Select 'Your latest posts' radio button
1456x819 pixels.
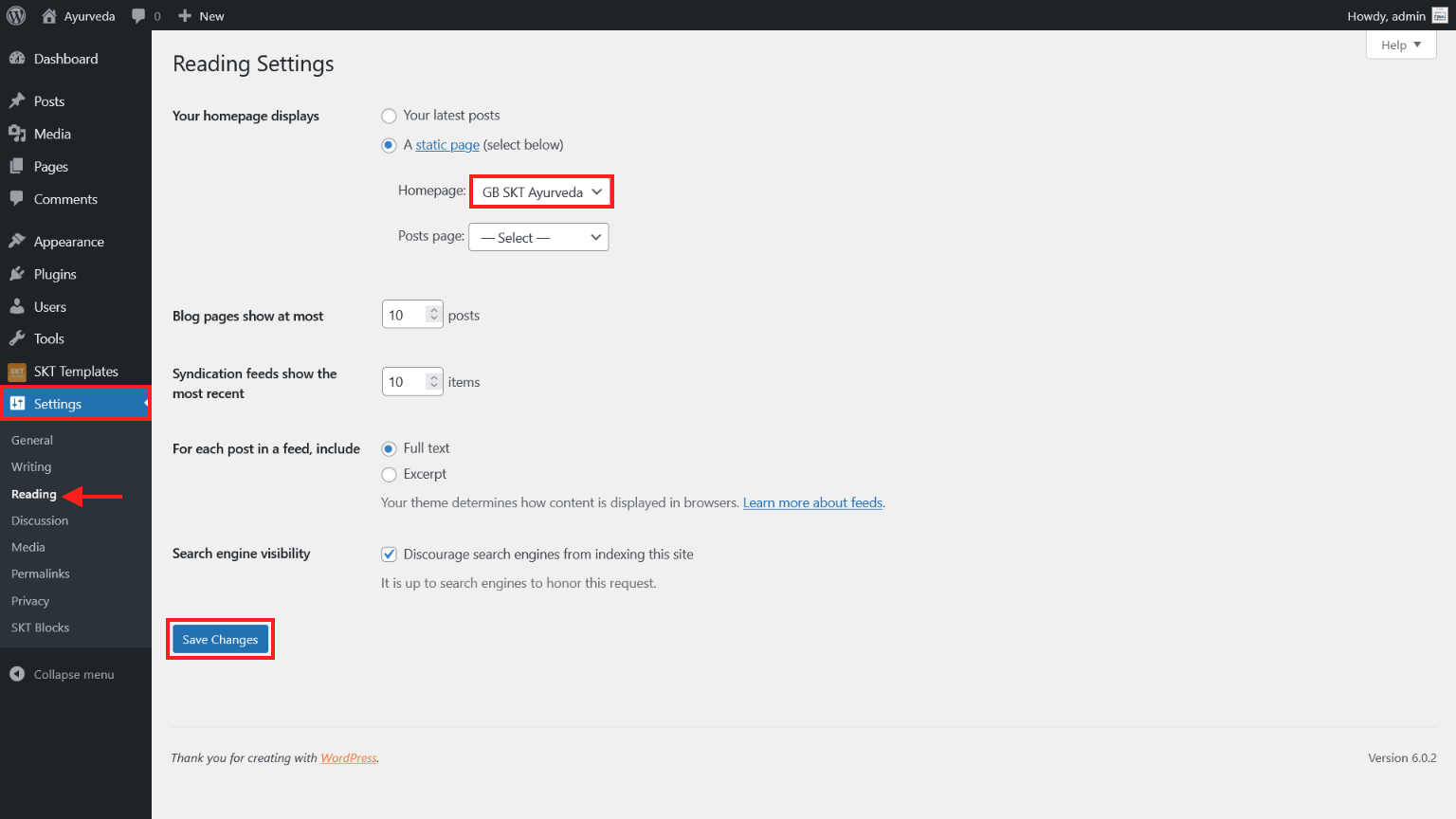tap(389, 116)
